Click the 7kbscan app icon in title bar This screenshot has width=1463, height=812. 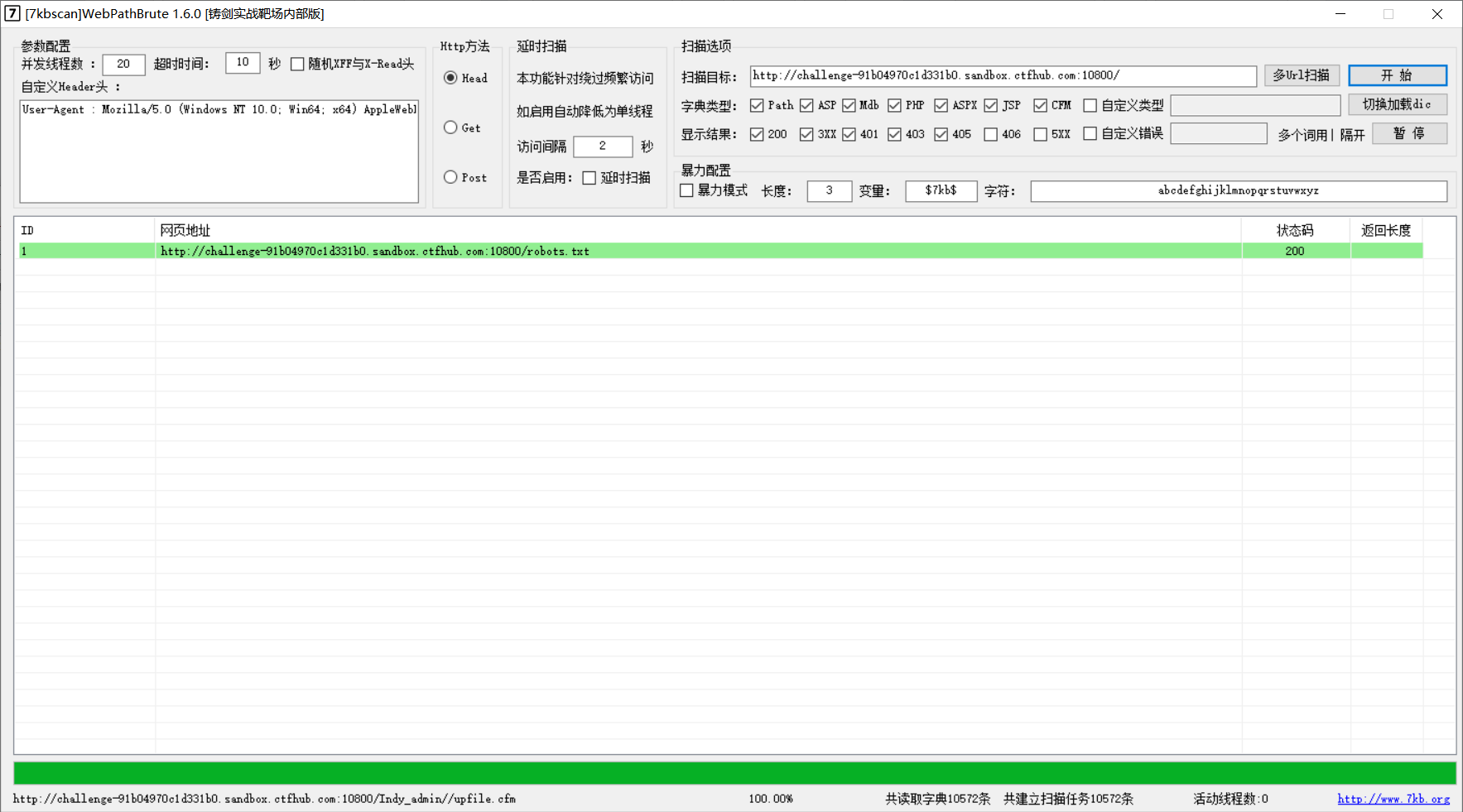pos(12,13)
